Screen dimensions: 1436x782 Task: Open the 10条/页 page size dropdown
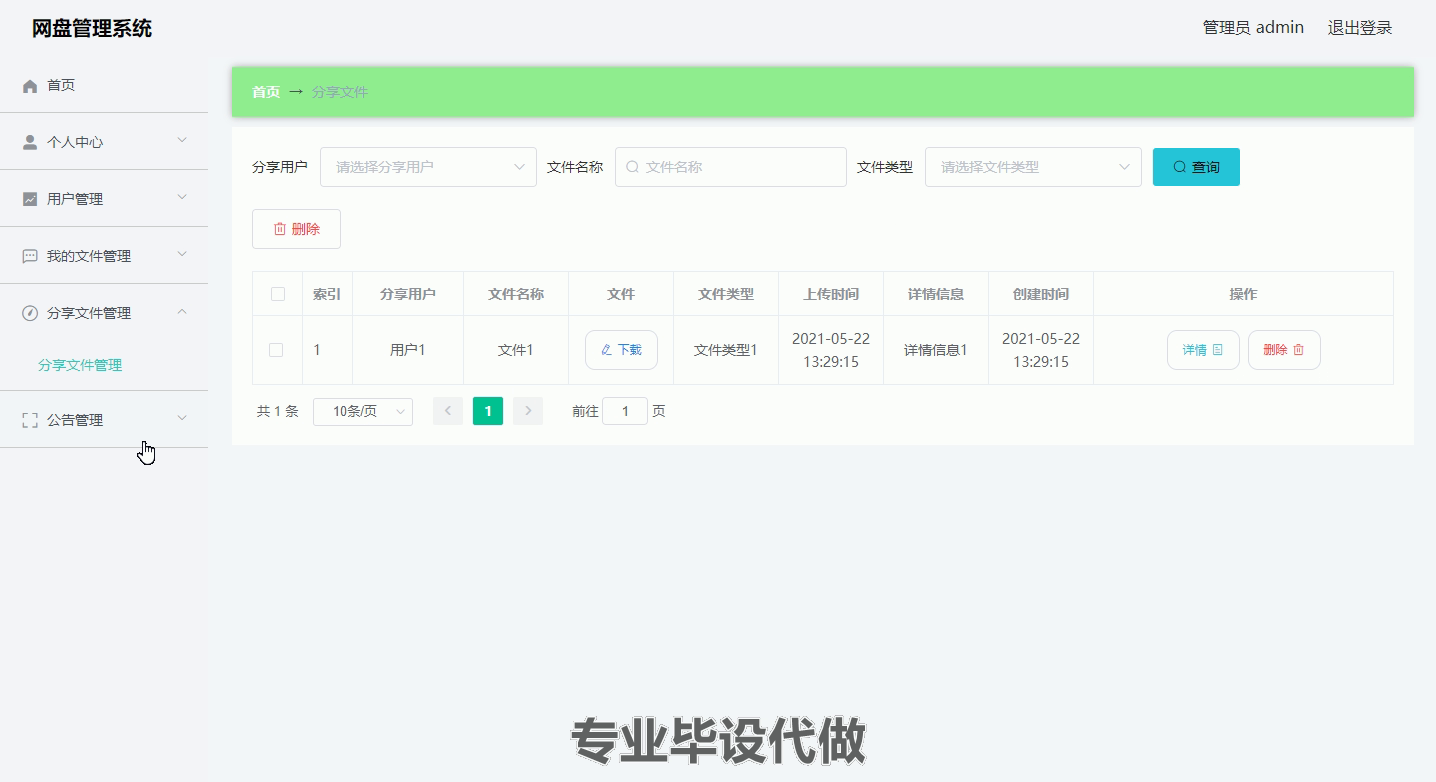point(363,411)
